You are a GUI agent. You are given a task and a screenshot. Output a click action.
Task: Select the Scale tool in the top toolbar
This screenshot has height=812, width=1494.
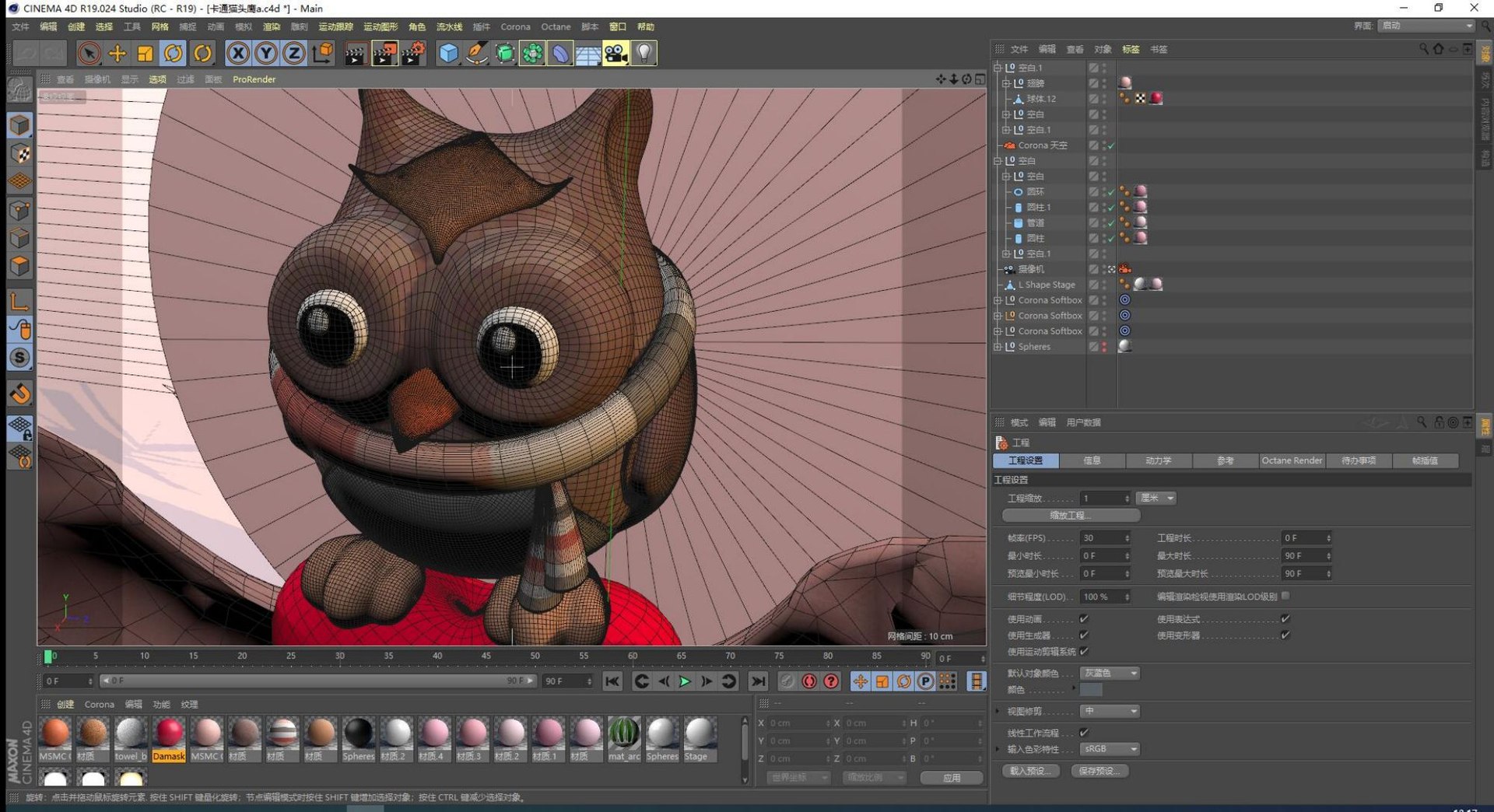[x=146, y=53]
